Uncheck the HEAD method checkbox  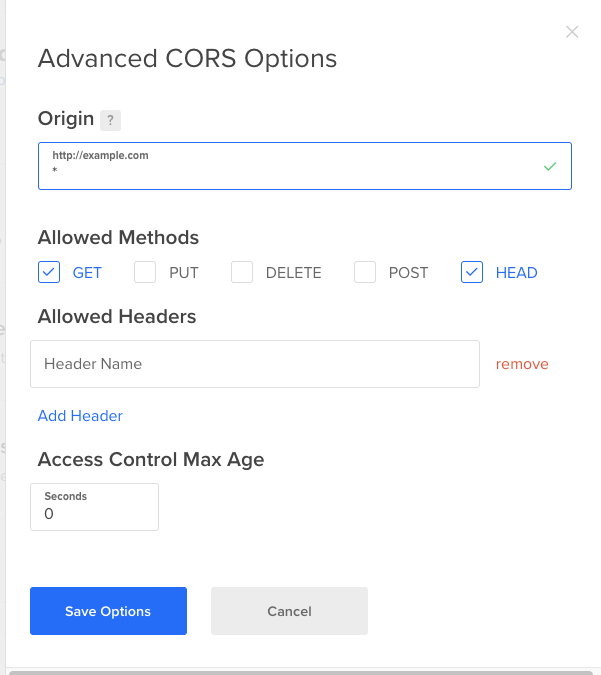(x=472, y=272)
